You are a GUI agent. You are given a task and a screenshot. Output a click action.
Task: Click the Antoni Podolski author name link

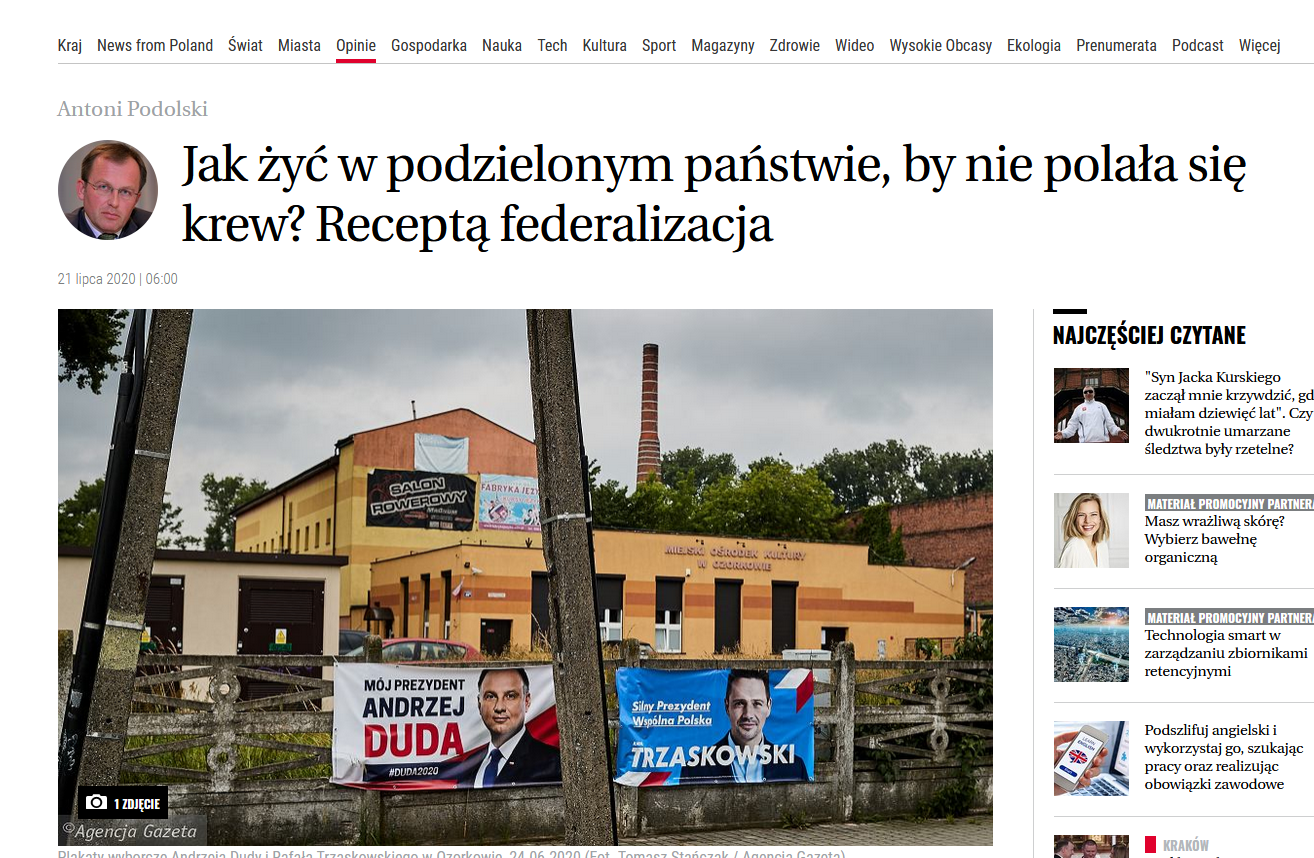133,109
